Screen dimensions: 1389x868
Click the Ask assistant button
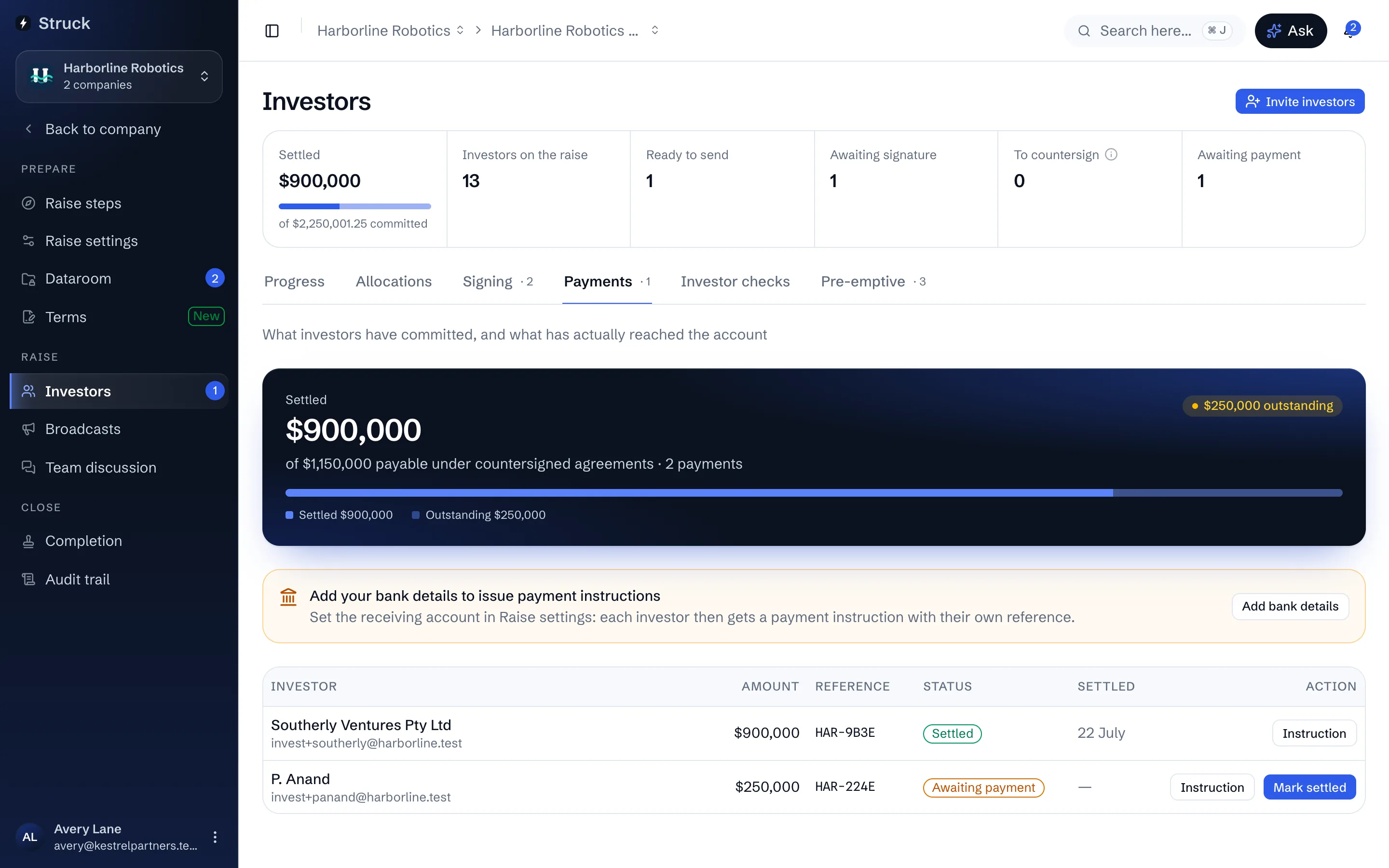[x=1290, y=30]
